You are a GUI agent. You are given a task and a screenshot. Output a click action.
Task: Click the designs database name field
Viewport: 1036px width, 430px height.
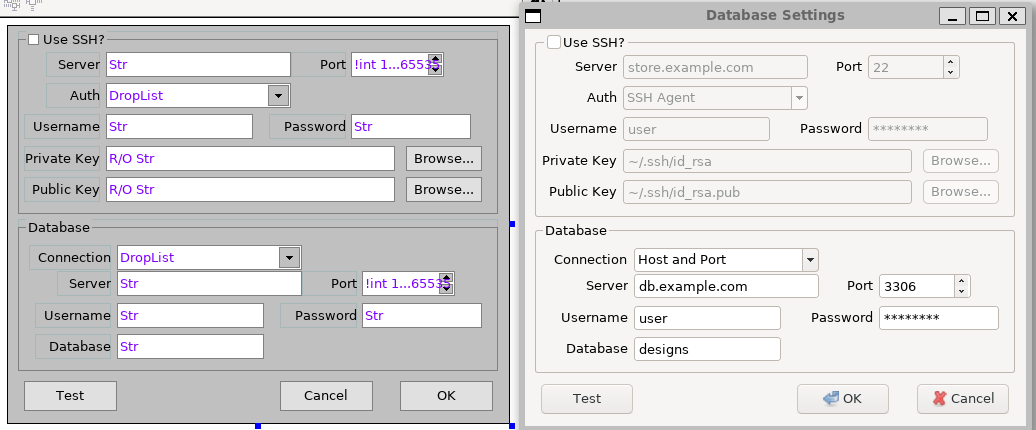(x=706, y=349)
